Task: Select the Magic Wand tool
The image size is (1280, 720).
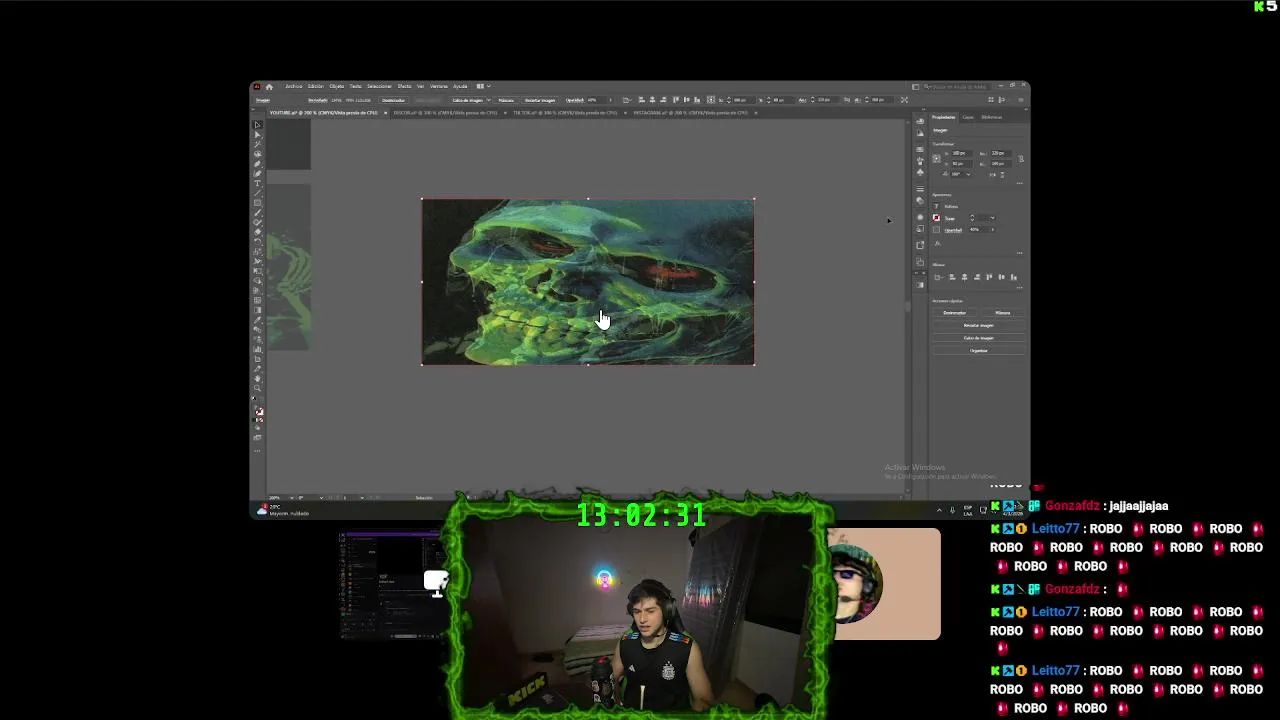Action: pyautogui.click(x=258, y=144)
